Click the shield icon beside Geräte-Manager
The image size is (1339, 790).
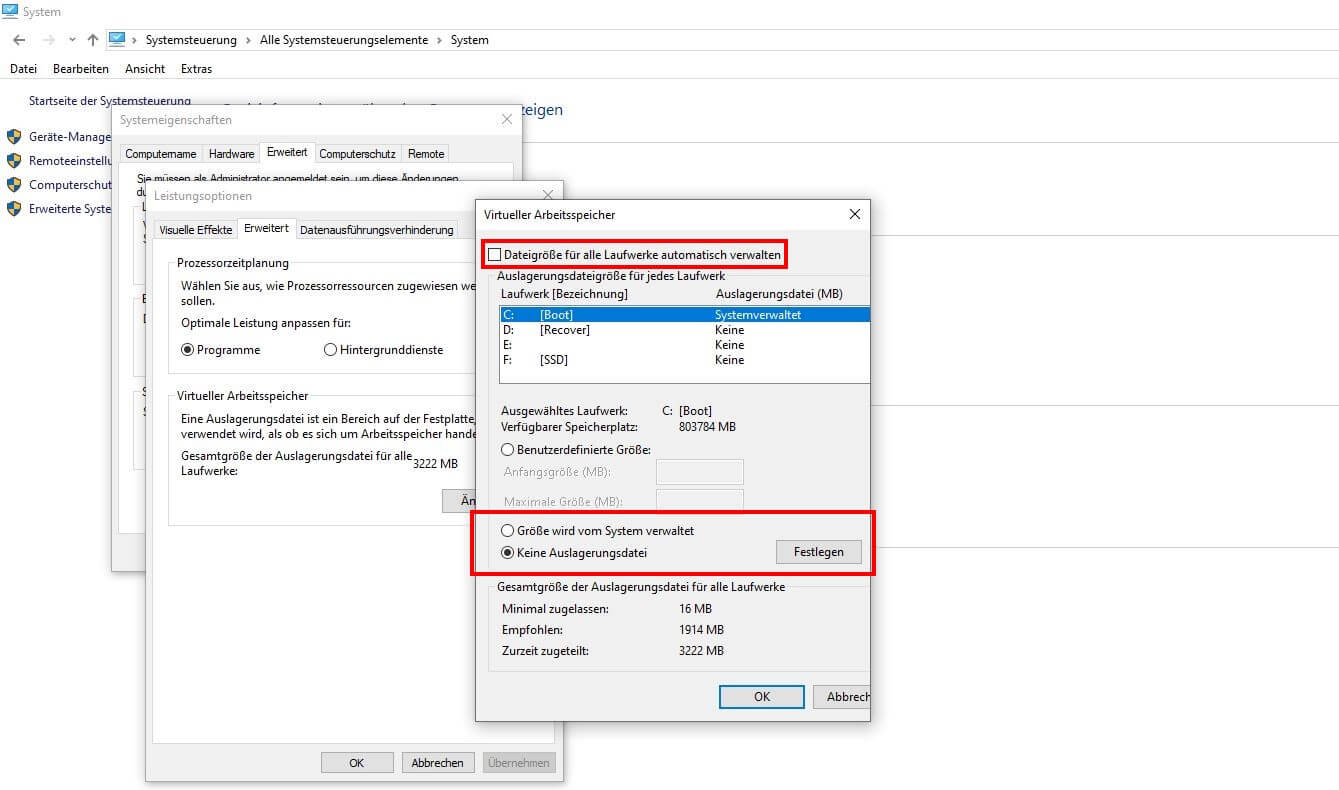click(x=14, y=136)
